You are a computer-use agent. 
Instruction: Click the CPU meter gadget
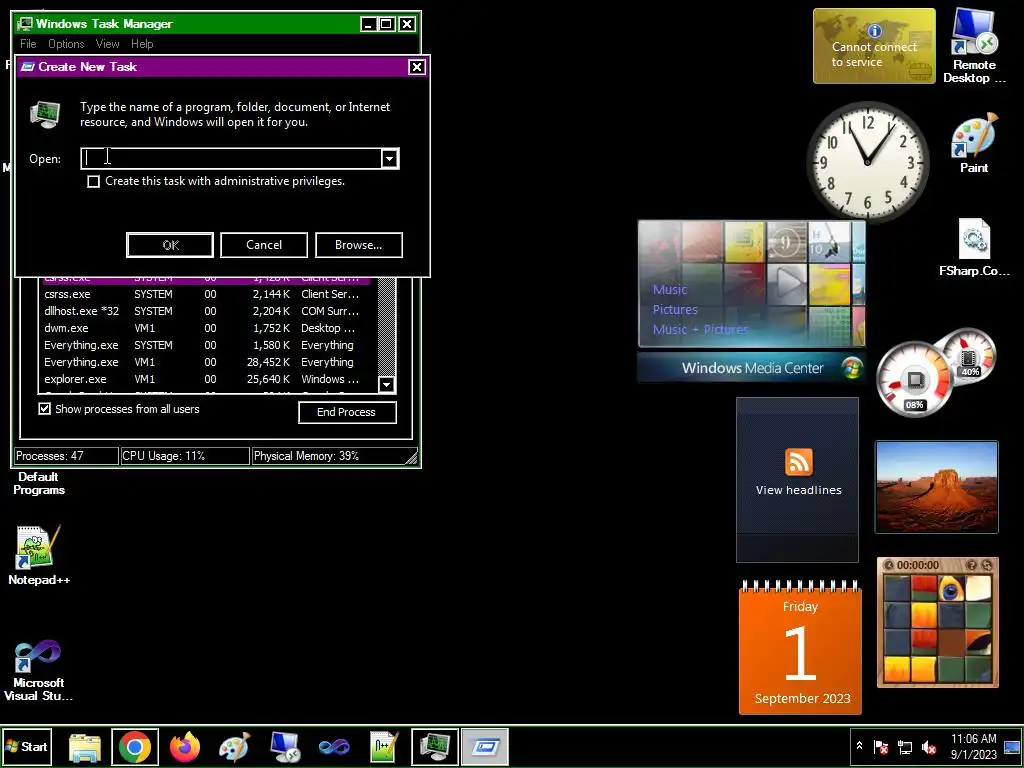[914, 380]
